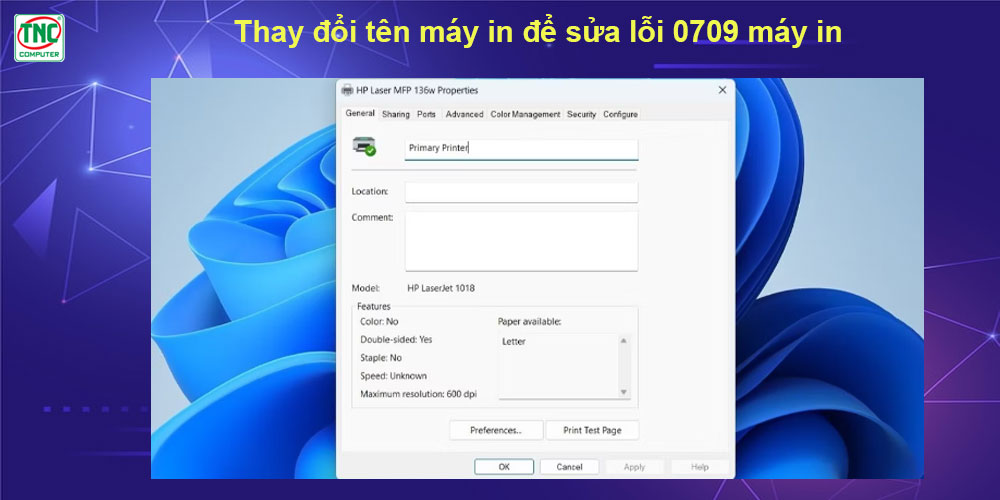Click the yellow heading about fixing error 0709
Screen dimensions: 1000x500
(538, 33)
